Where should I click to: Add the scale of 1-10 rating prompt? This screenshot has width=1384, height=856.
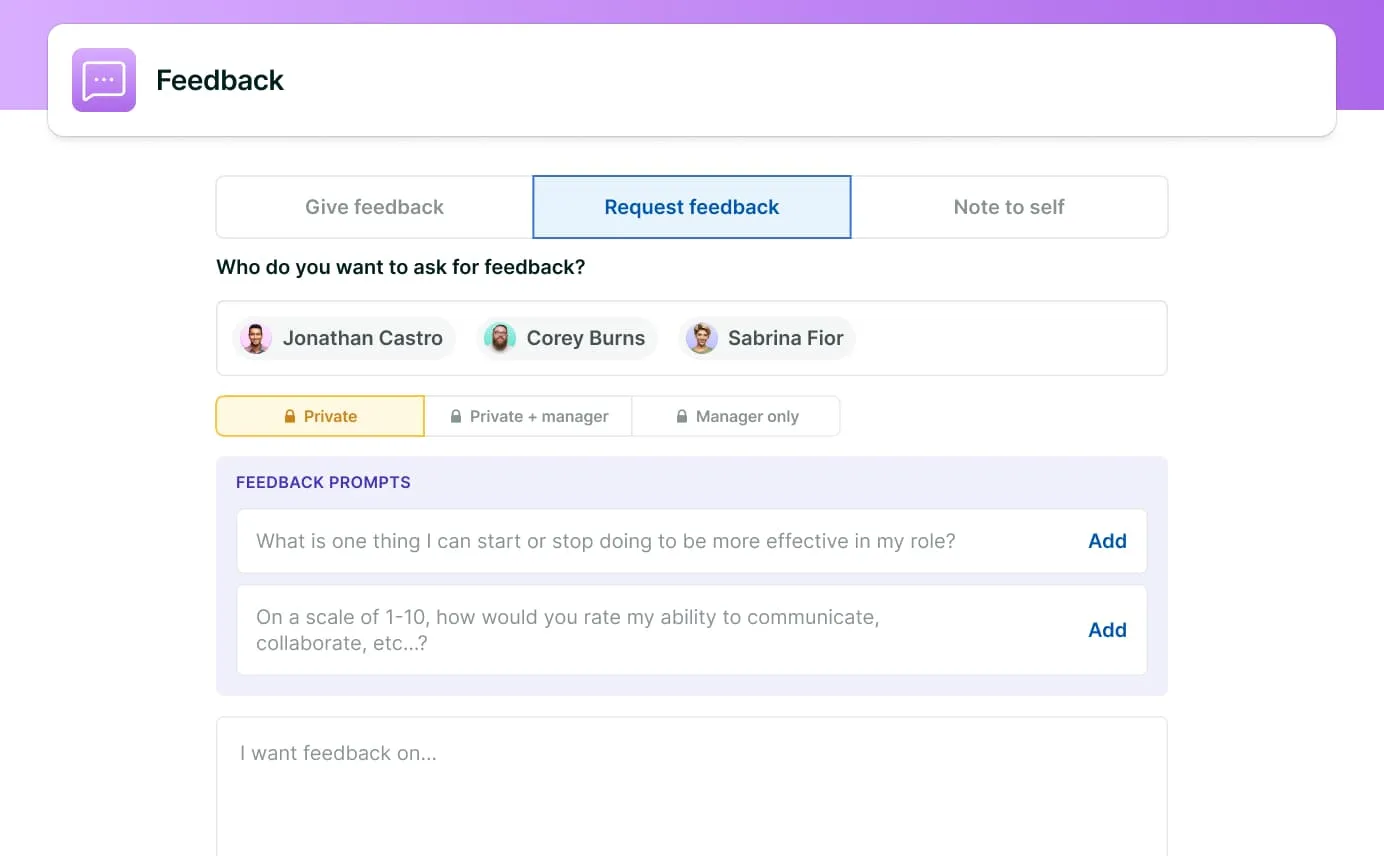(x=1107, y=630)
